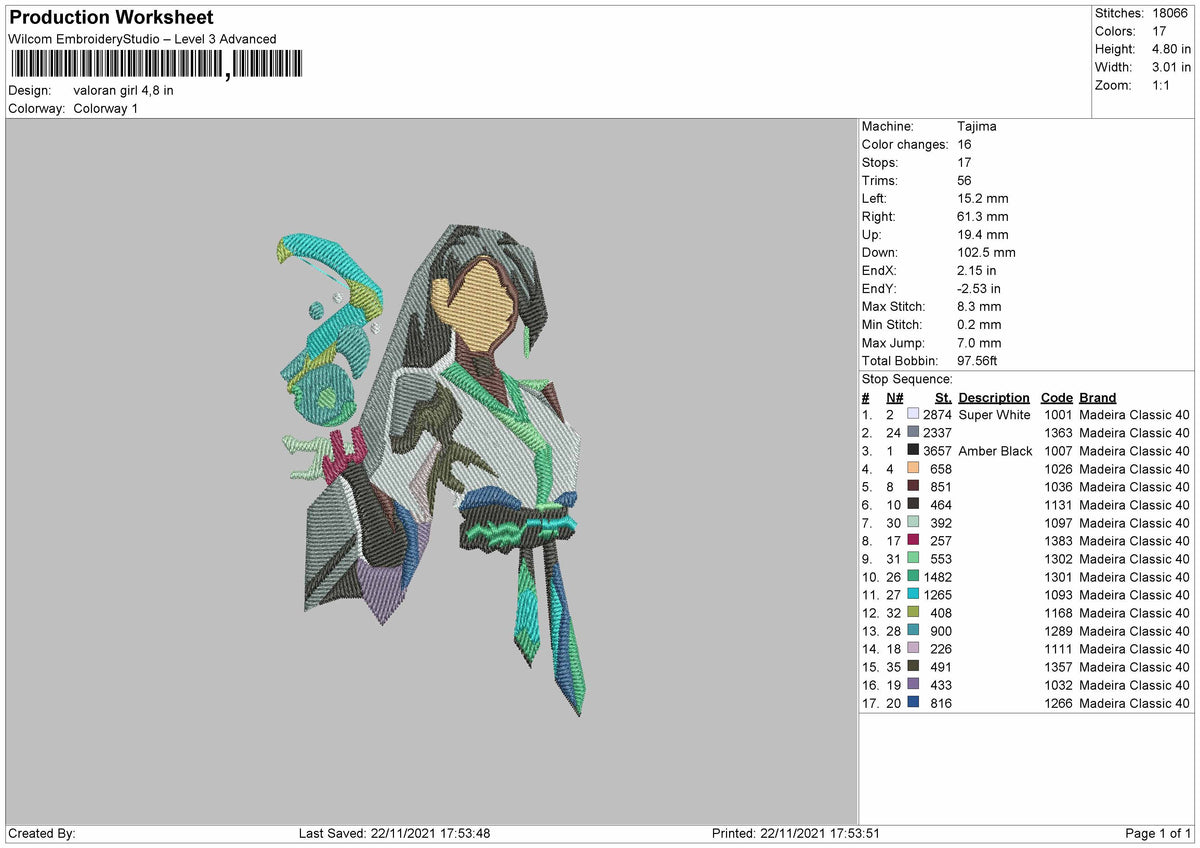
Task: Click the Machine value Tajima
Action: 976,126
